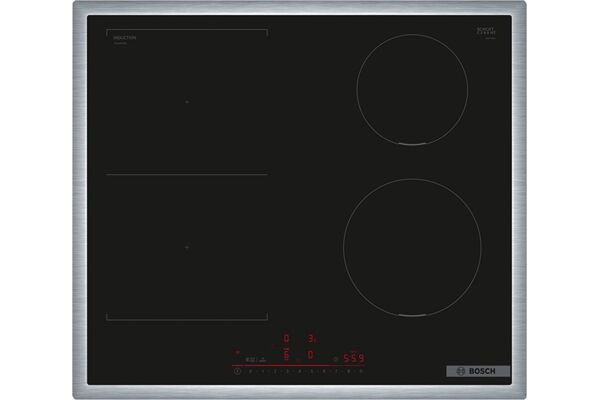Tap the BOSCH logo badge
The image size is (600, 400).
(477, 371)
